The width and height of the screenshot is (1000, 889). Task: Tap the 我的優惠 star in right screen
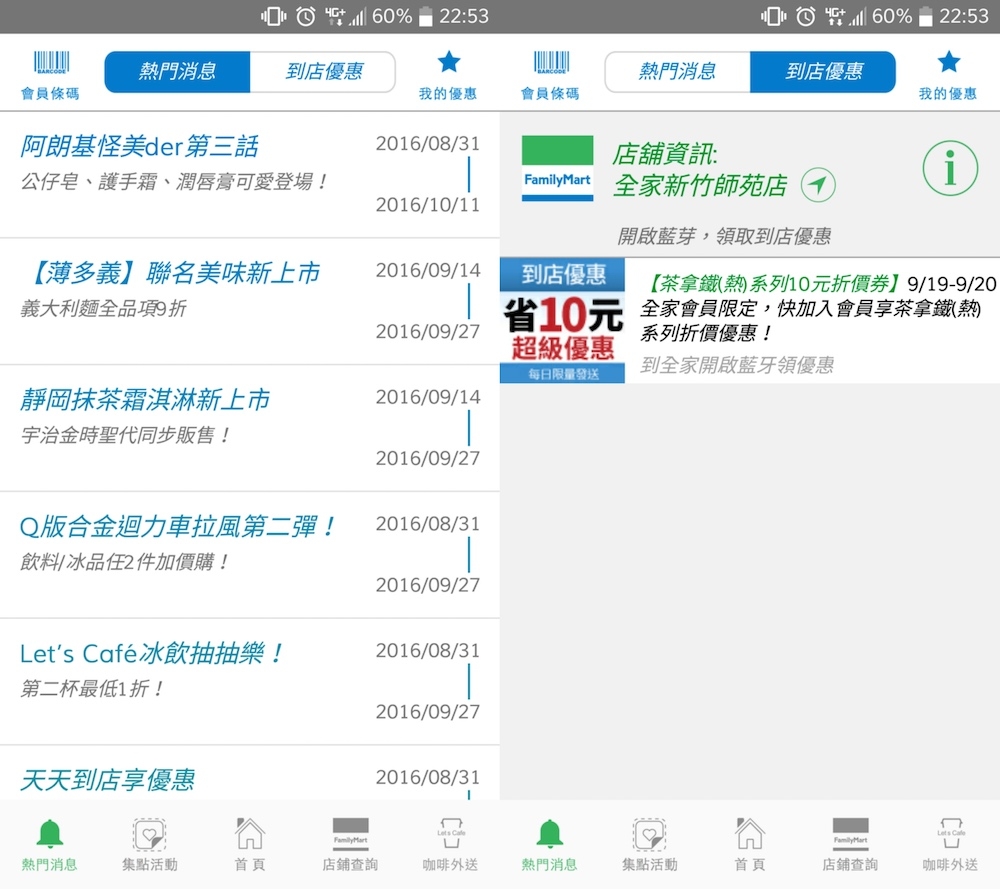948,62
